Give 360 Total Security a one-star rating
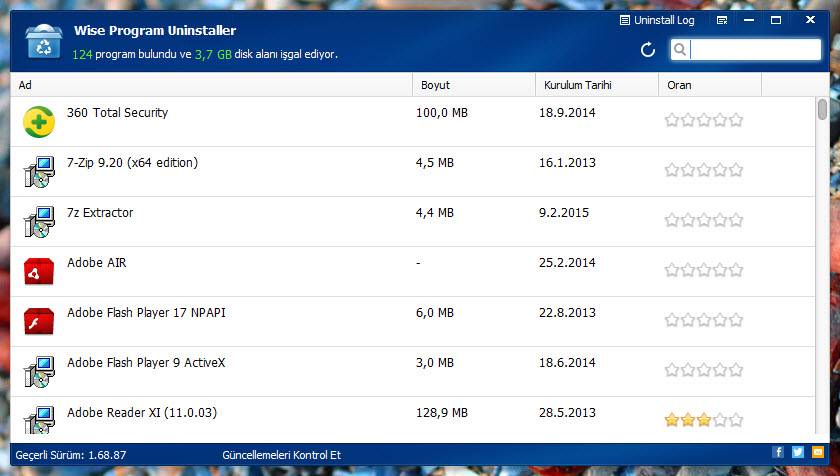 [672, 121]
